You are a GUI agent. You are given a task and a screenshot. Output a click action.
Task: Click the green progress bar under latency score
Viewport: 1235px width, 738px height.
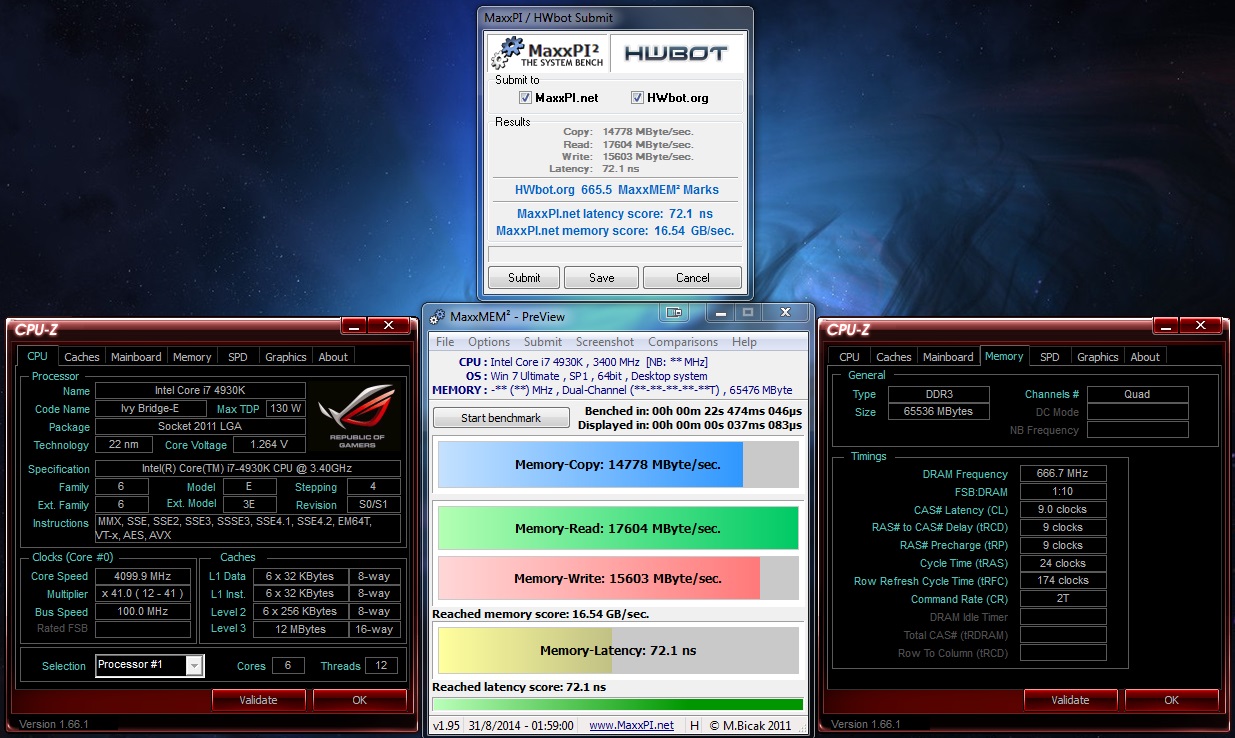pos(618,704)
